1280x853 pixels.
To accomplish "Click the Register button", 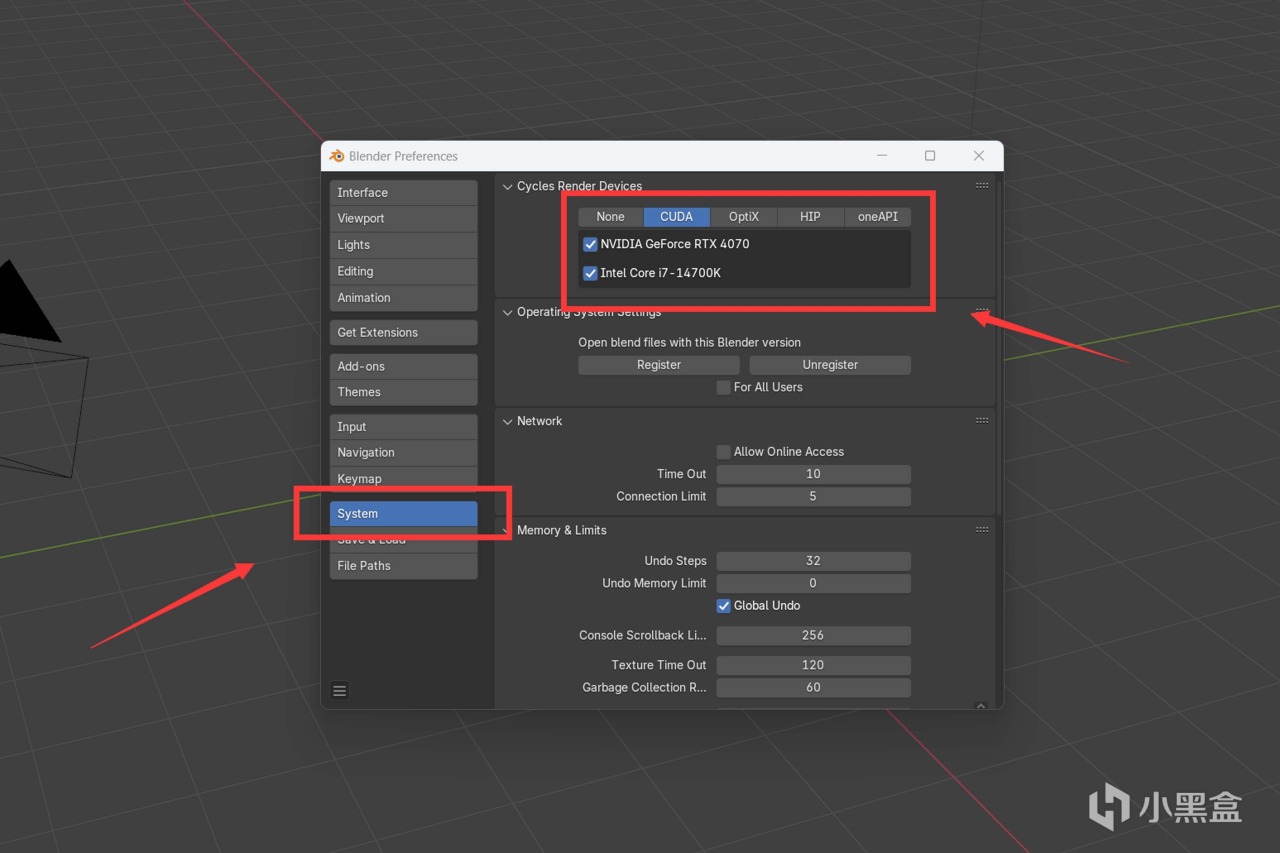I will pyautogui.click(x=659, y=365).
